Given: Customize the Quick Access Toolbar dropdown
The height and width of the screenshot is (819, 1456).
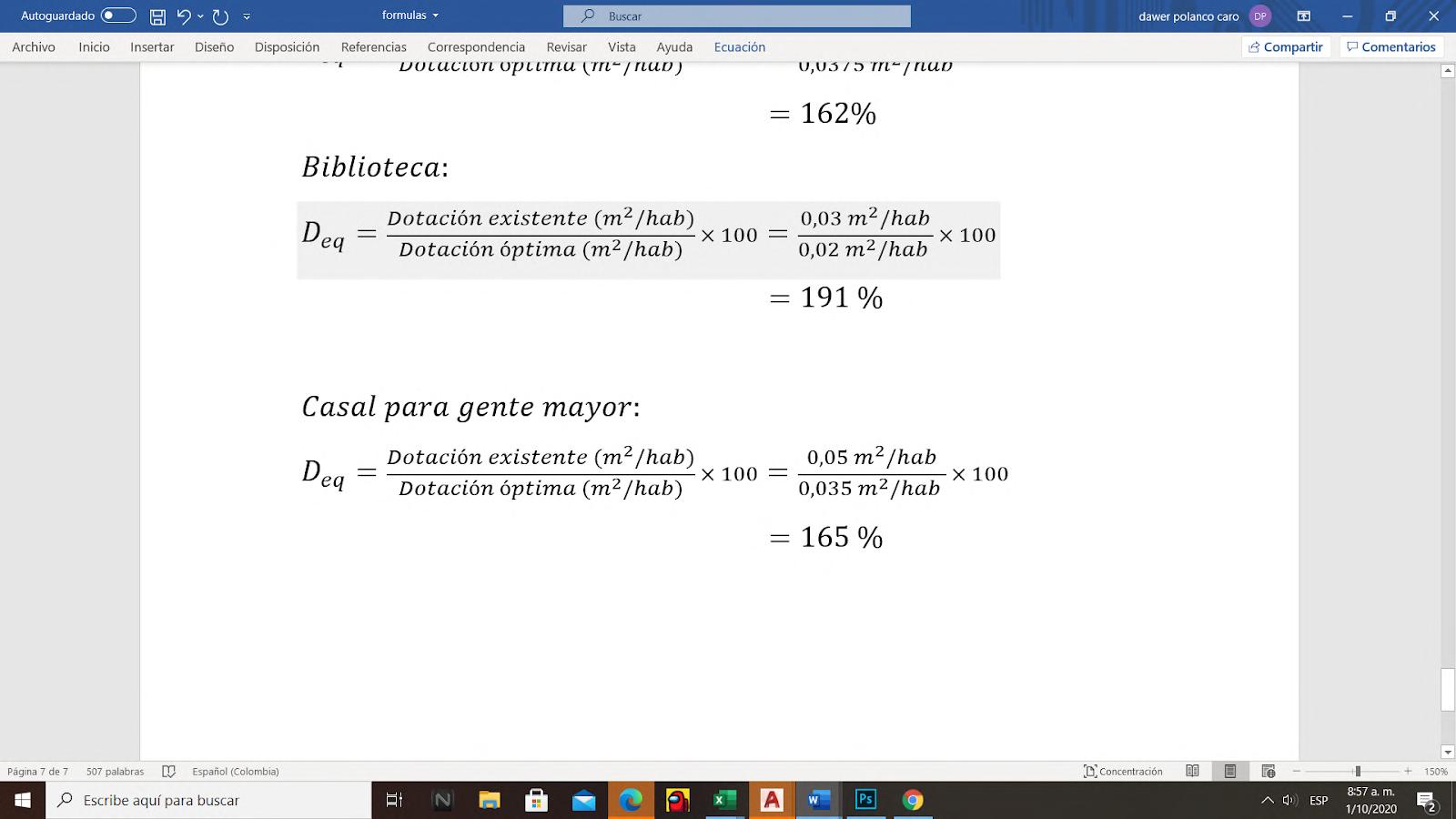Looking at the screenshot, I should (x=247, y=16).
